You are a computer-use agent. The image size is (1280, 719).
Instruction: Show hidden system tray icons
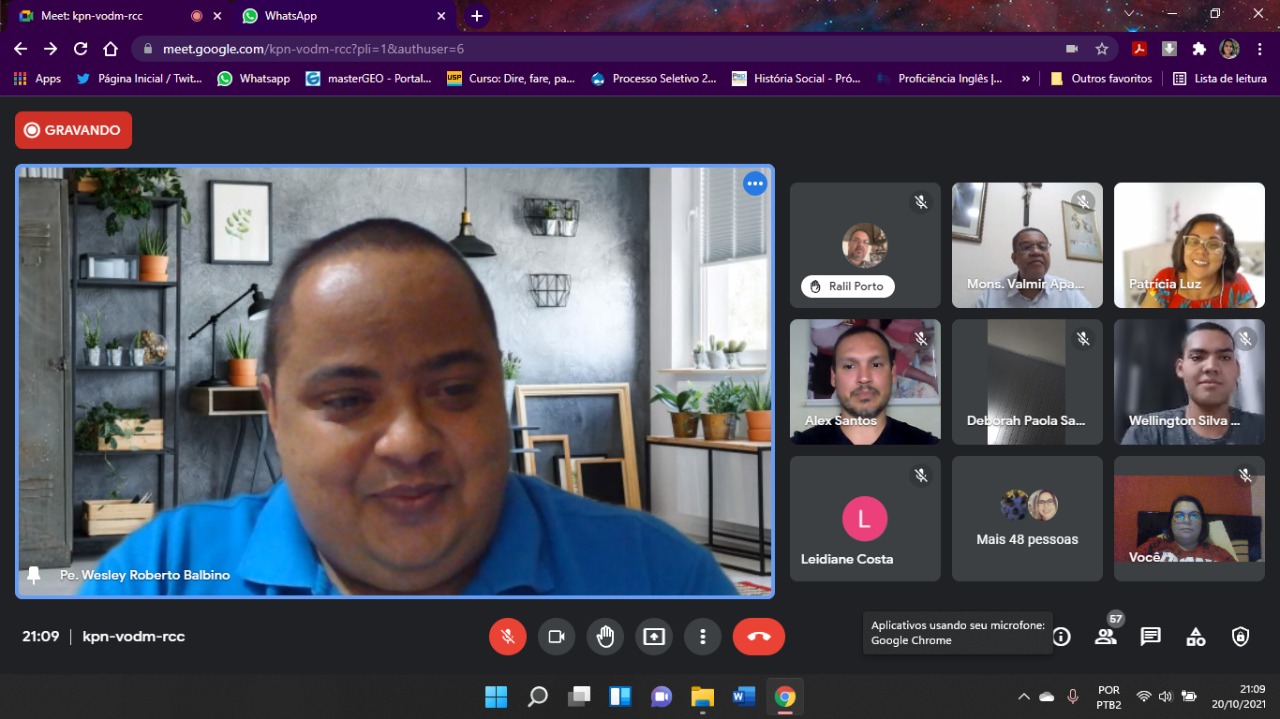point(1023,696)
